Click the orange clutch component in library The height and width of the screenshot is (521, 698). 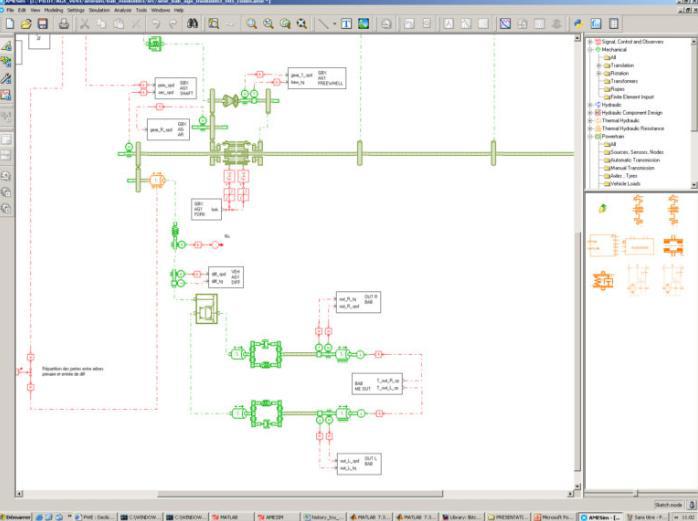[673, 245]
